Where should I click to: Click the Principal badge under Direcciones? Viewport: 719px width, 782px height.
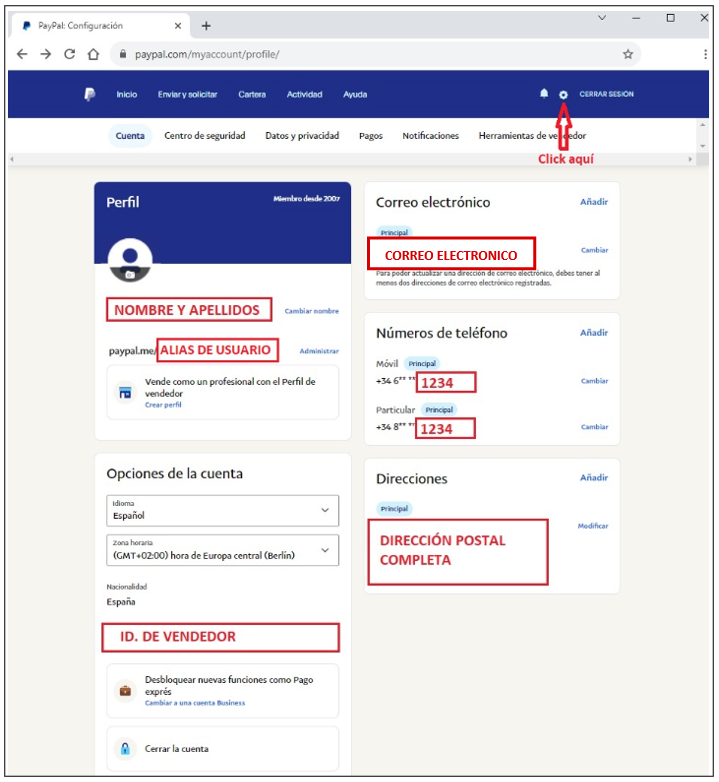[394, 509]
